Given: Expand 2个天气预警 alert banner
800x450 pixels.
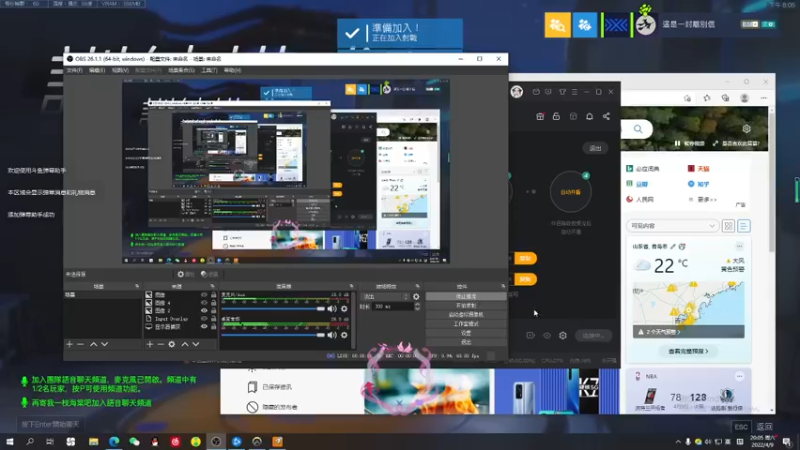Looking at the screenshot, I should [x=688, y=332].
